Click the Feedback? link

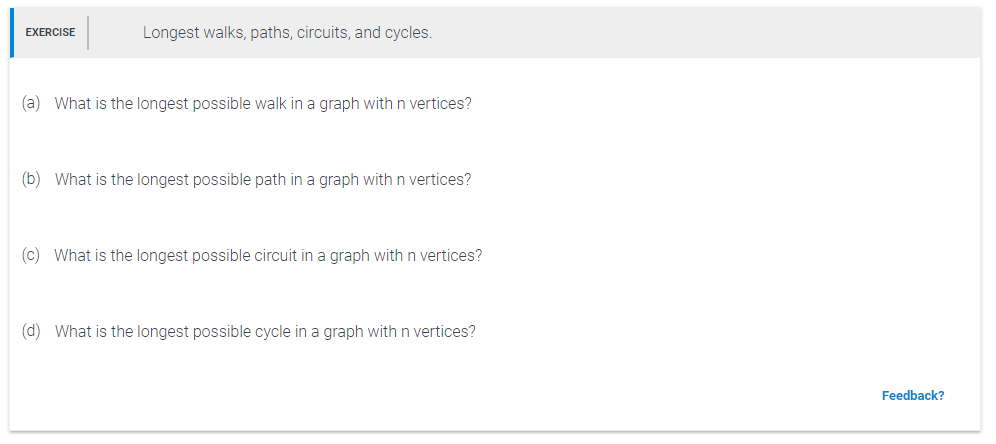point(912,396)
